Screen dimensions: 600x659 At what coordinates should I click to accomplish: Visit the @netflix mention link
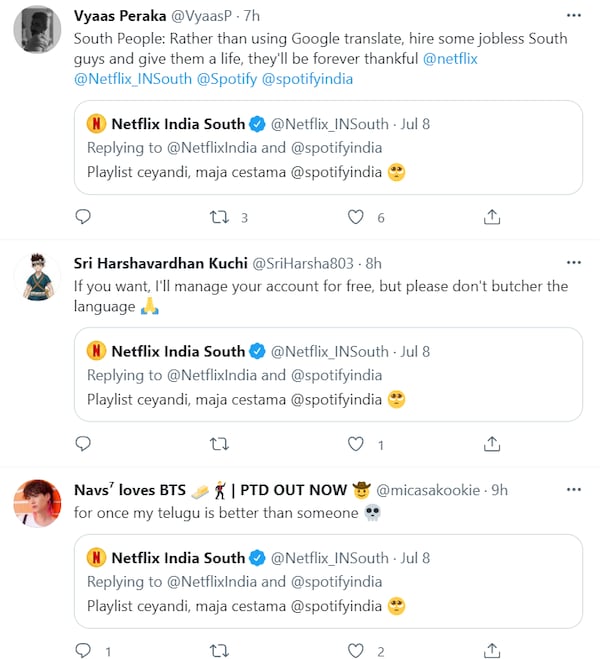[x=451, y=58]
